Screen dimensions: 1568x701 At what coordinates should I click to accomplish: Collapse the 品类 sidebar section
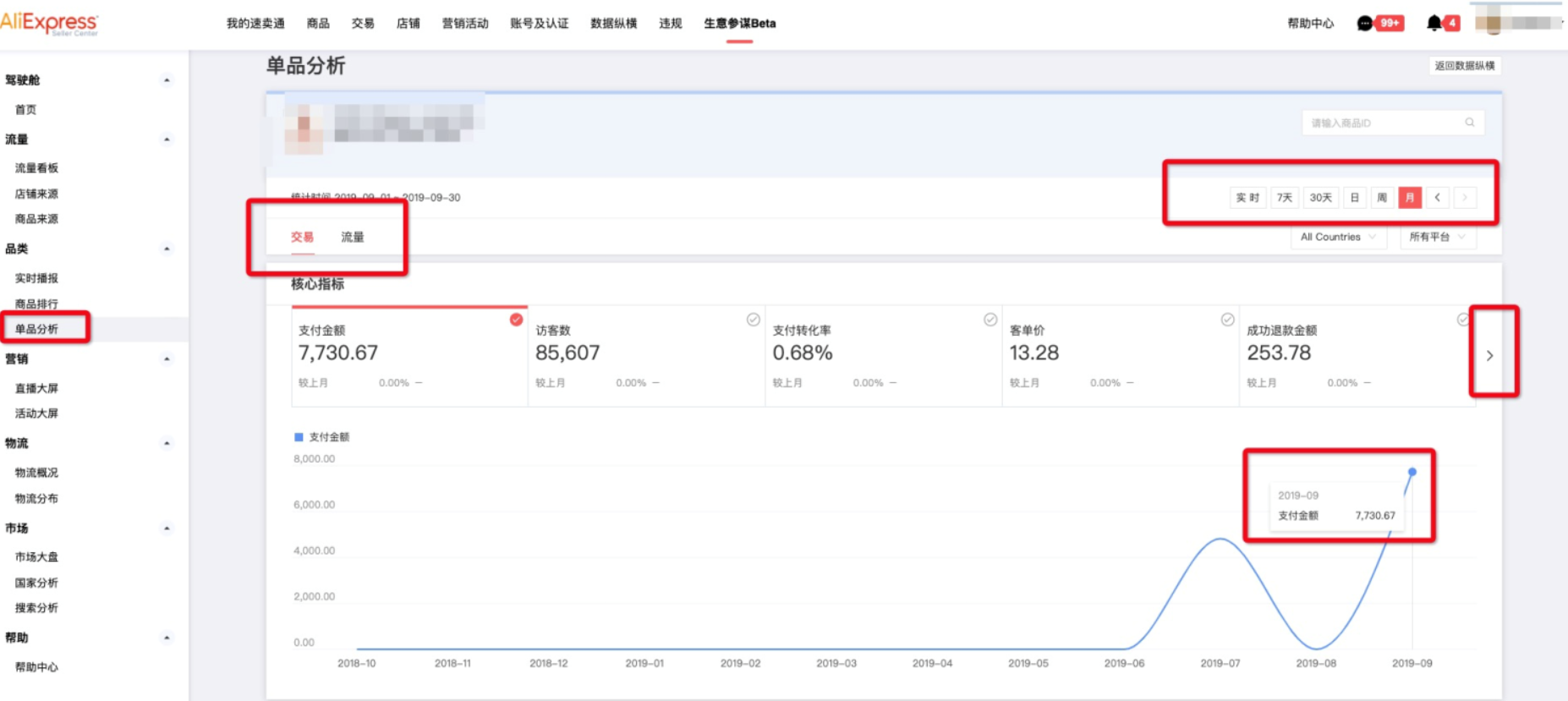coord(167,249)
